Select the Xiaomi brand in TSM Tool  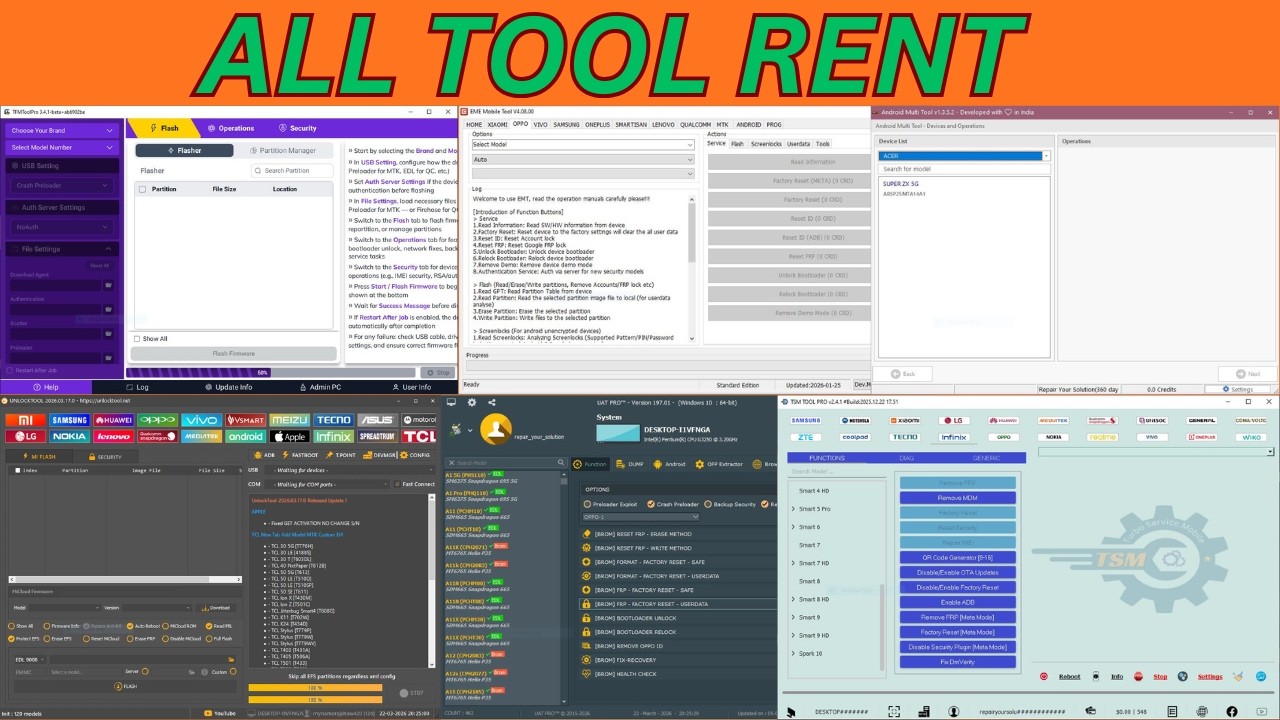(905, 420)
